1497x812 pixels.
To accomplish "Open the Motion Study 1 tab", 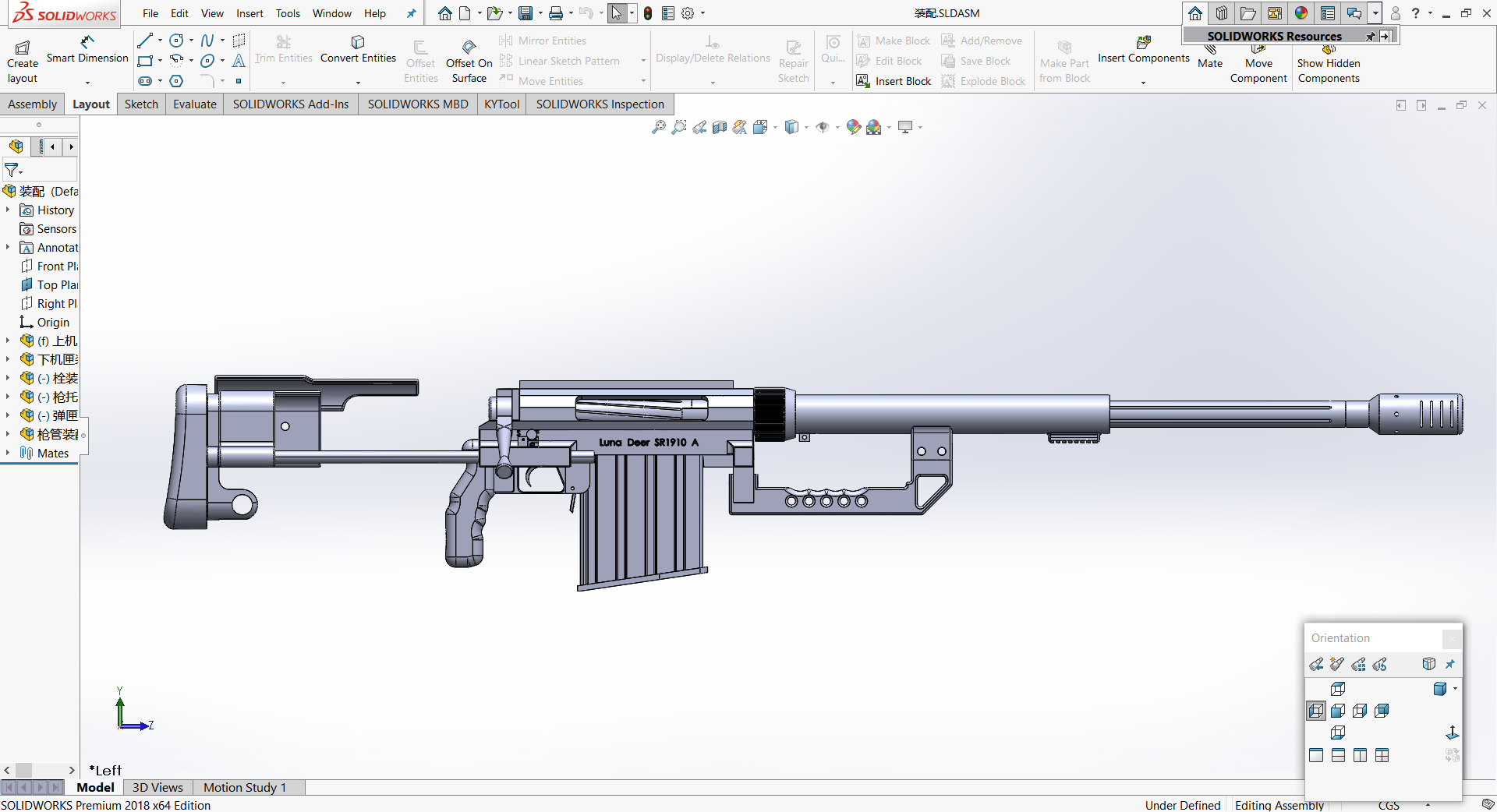I will [245, 787].
